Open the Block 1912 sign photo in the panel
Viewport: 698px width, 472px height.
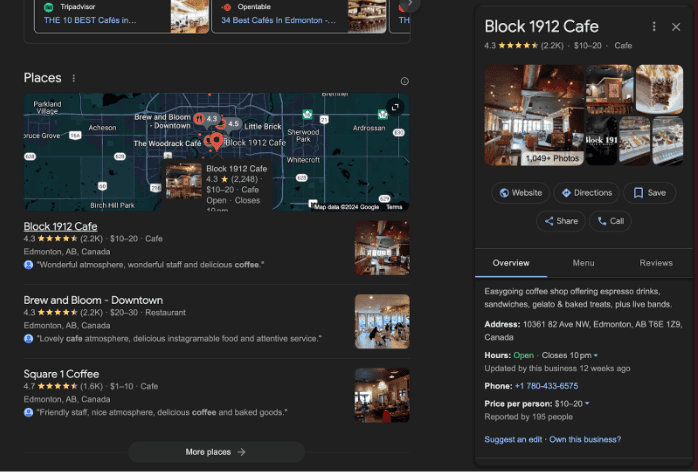601,141
